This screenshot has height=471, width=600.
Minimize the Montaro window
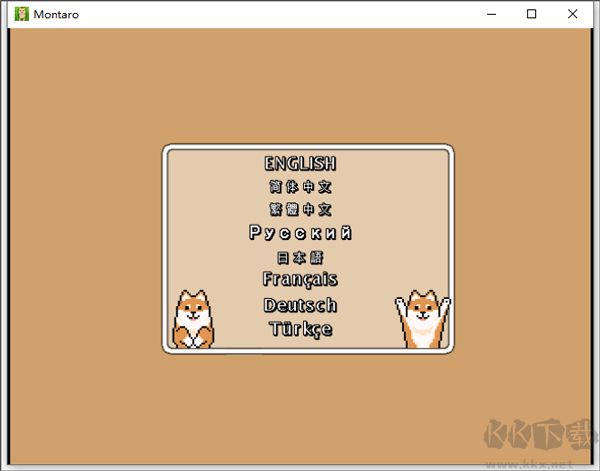click(491, 14)
